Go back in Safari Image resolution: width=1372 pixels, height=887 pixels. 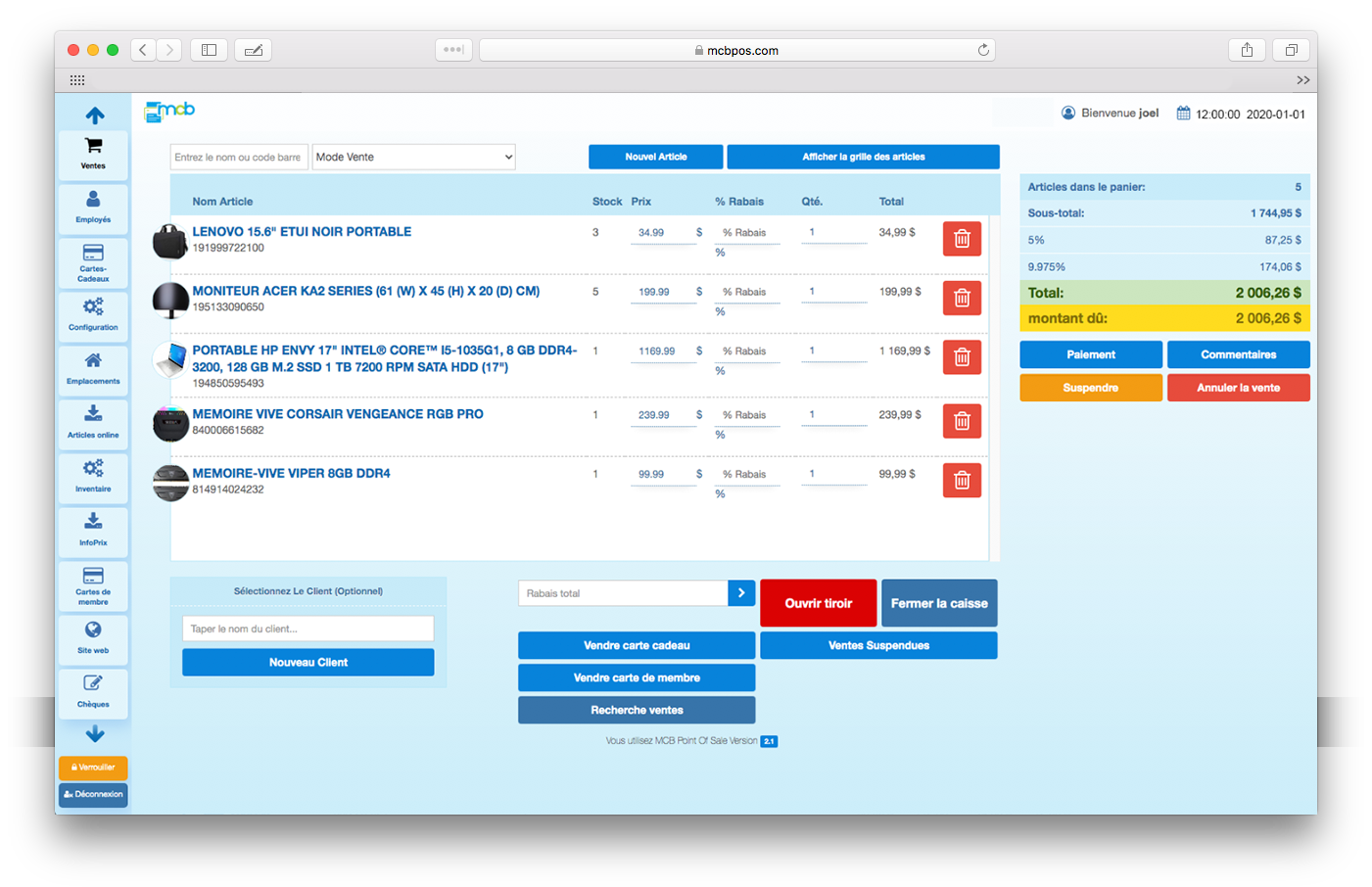[x=143, y=50]
